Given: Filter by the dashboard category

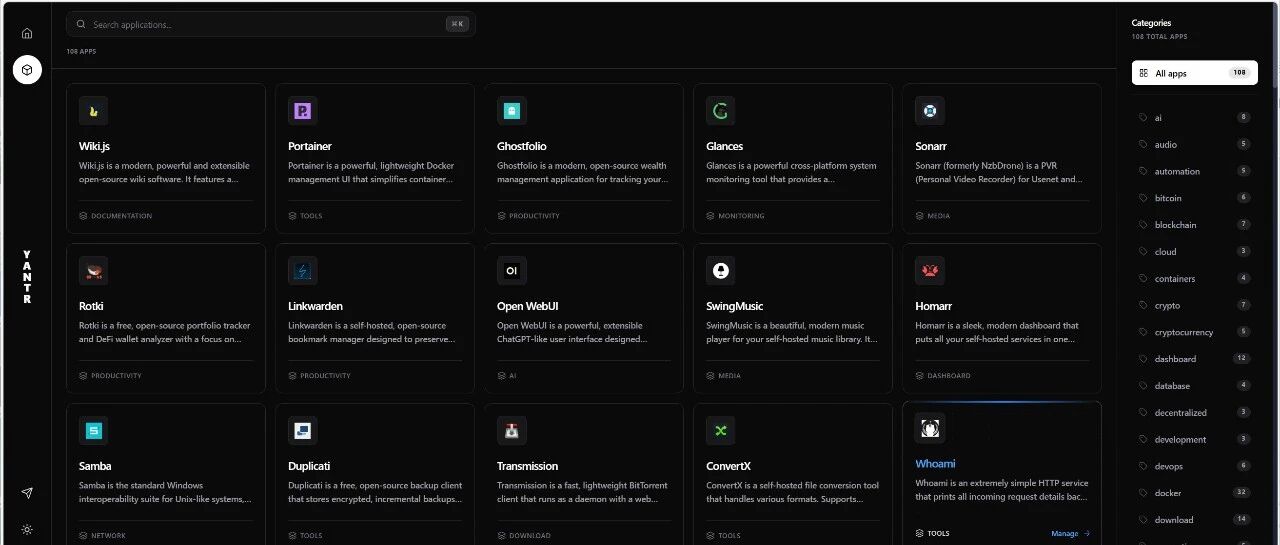Looking at the screenshot, I should pyautogui.click(x=1194, y=358).
